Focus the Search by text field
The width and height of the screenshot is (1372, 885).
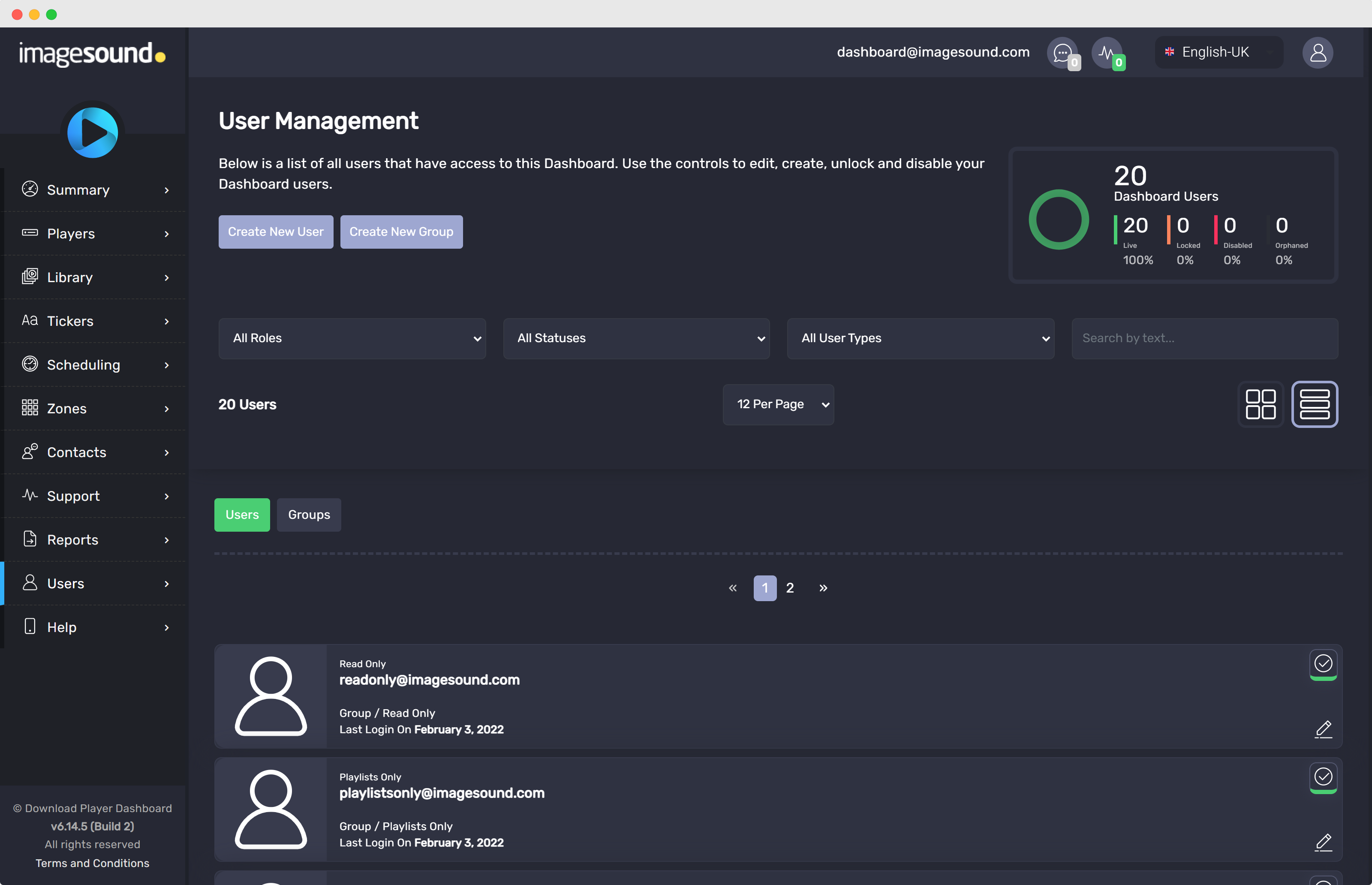pyautogui.click(x=1205, y=338)
